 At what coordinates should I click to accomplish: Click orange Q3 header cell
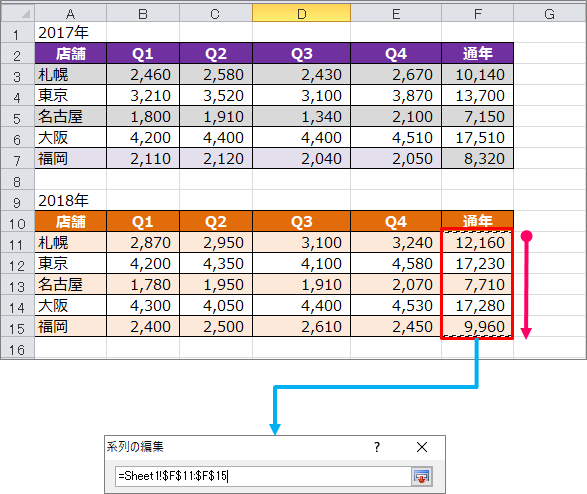click(x=302, y=221)
